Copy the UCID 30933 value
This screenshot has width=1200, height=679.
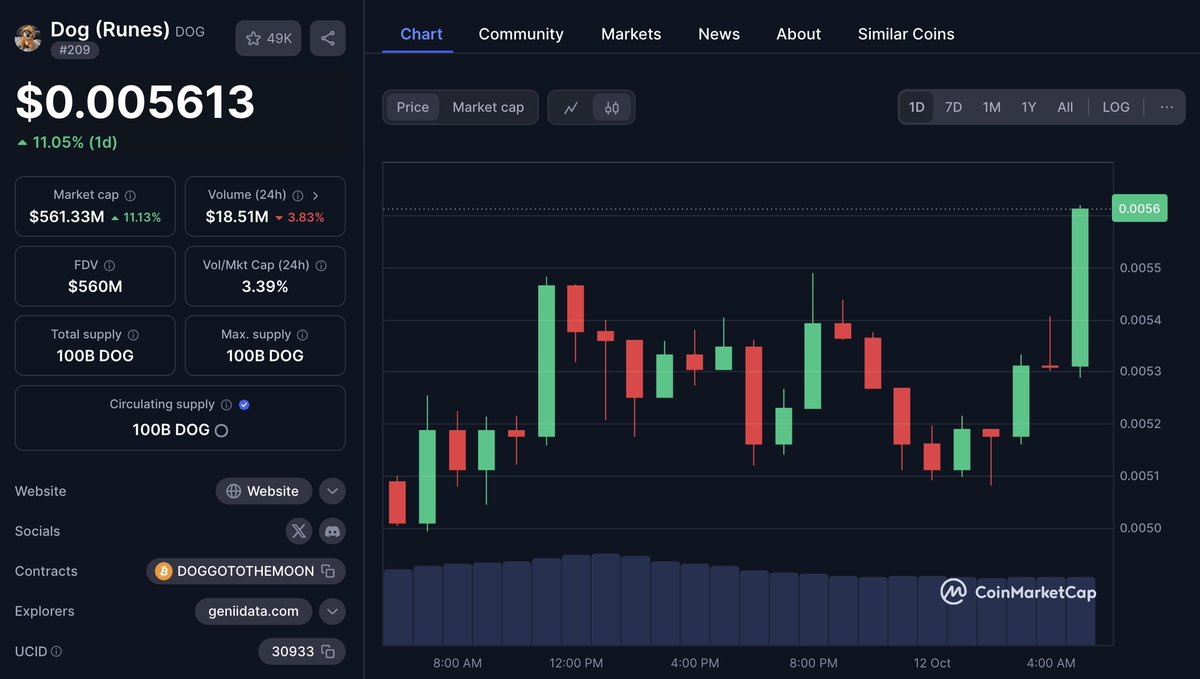[x=327, y=651]
